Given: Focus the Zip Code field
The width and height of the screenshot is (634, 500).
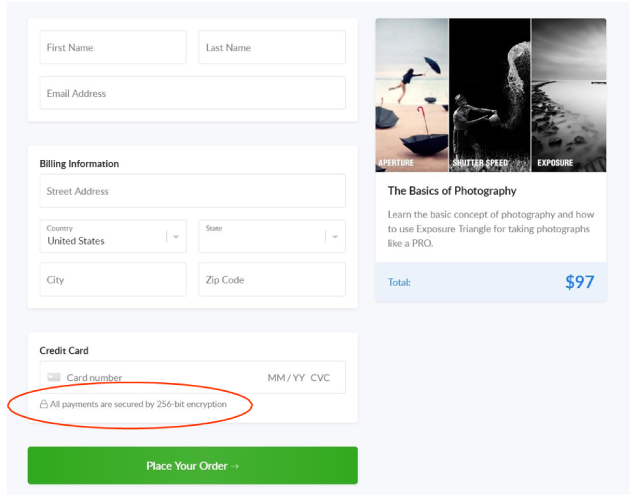Looking at the screenshot, I should point(272,279).
